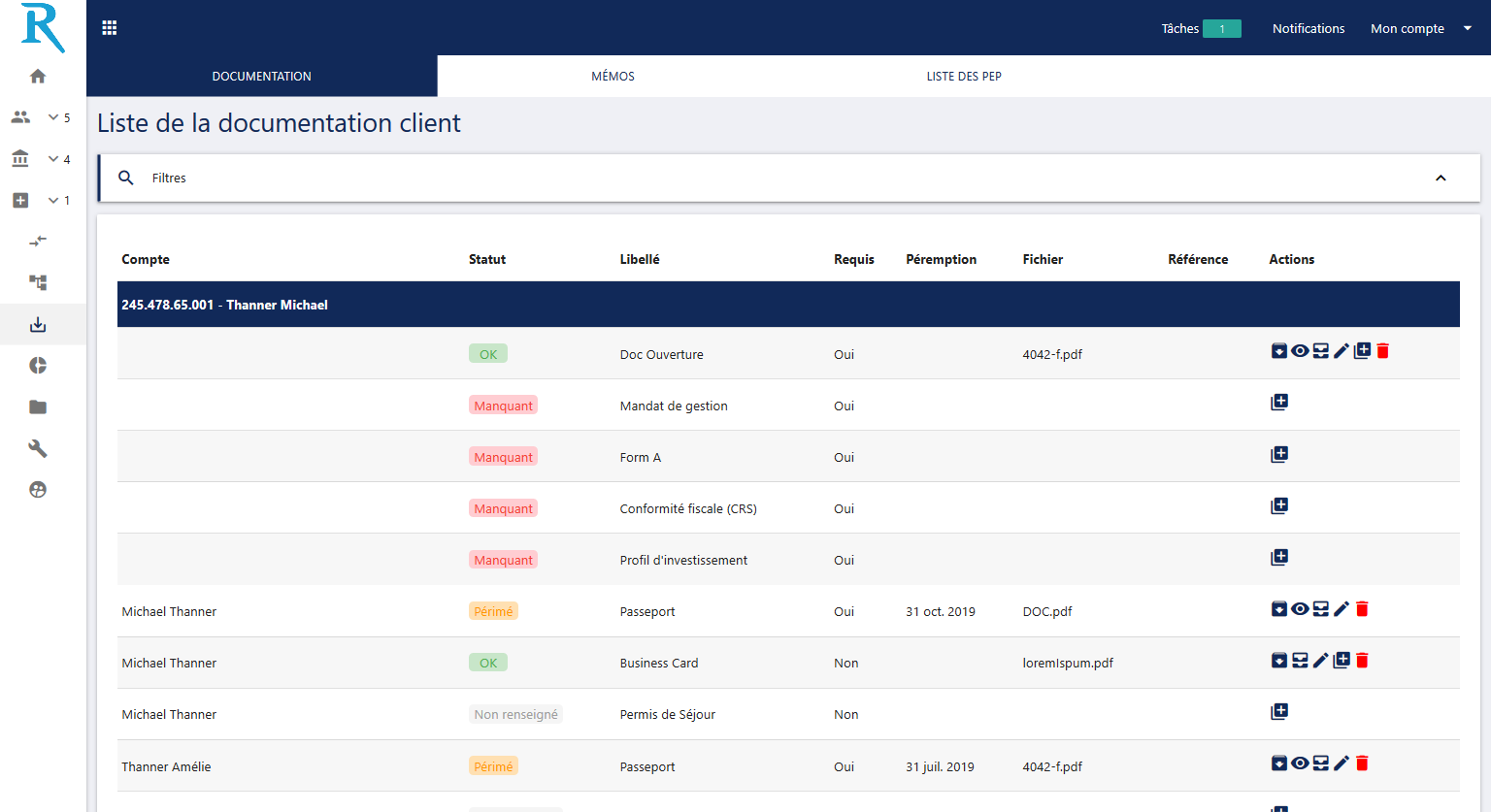
Task: Click the home icon in the sidebar
Action: pos(38,77)
